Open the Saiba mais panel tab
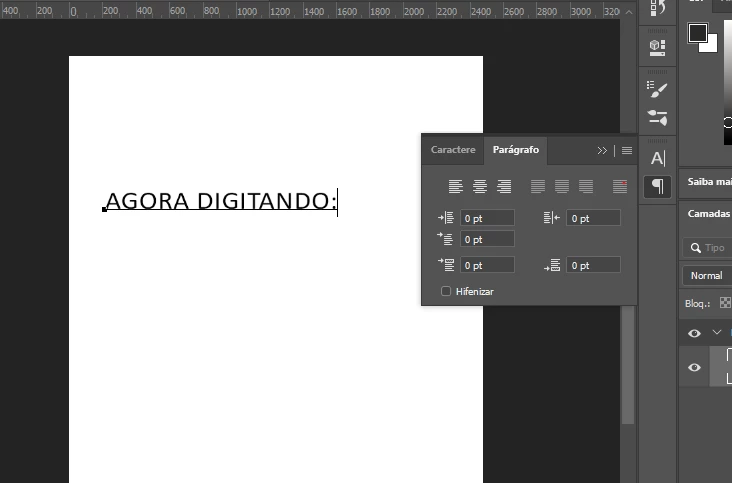Viewport: 732px width, 483px height. click(x=710, y=182)
